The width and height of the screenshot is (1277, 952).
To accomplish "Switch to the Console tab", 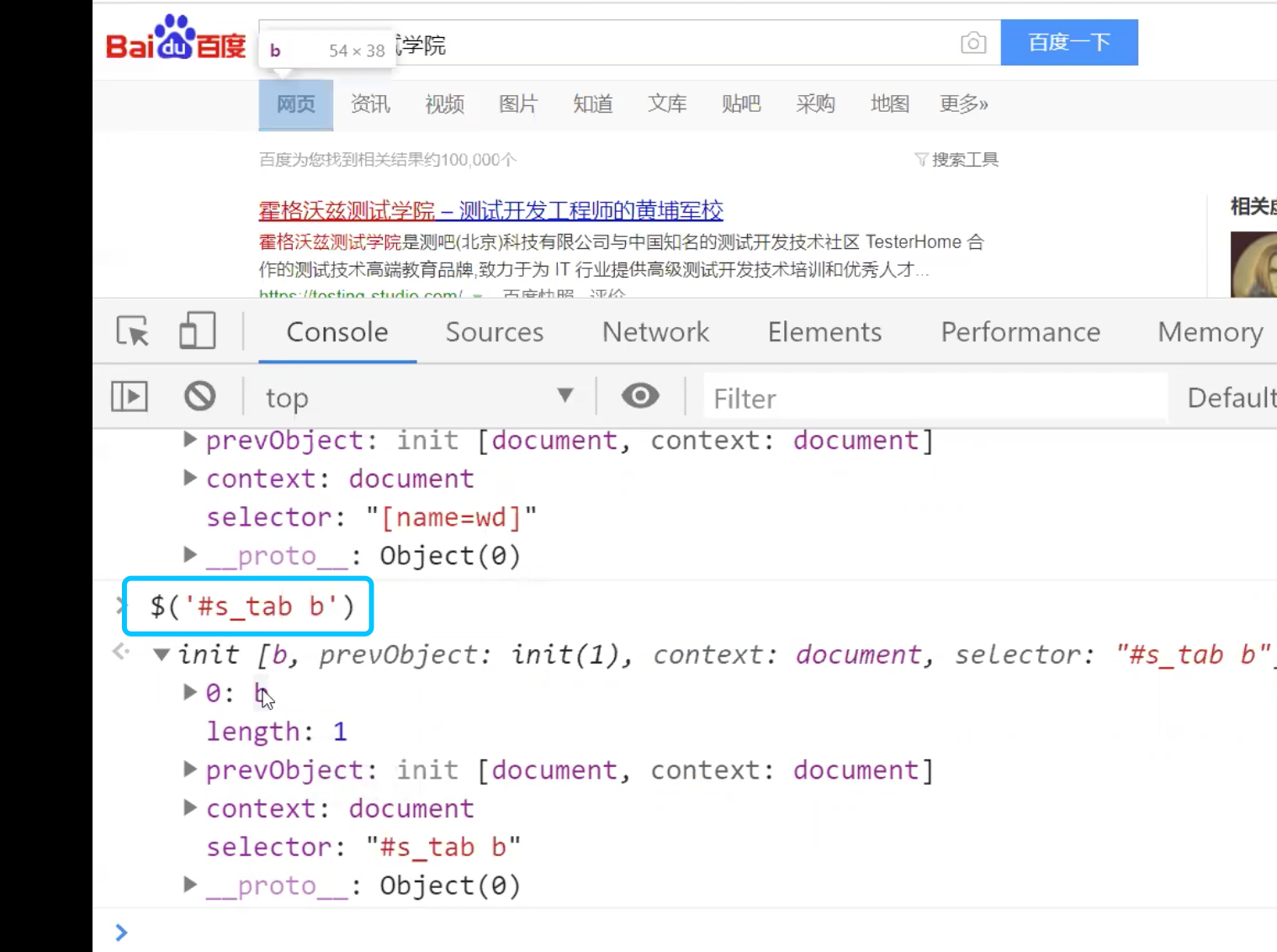I will click(337, 332).
